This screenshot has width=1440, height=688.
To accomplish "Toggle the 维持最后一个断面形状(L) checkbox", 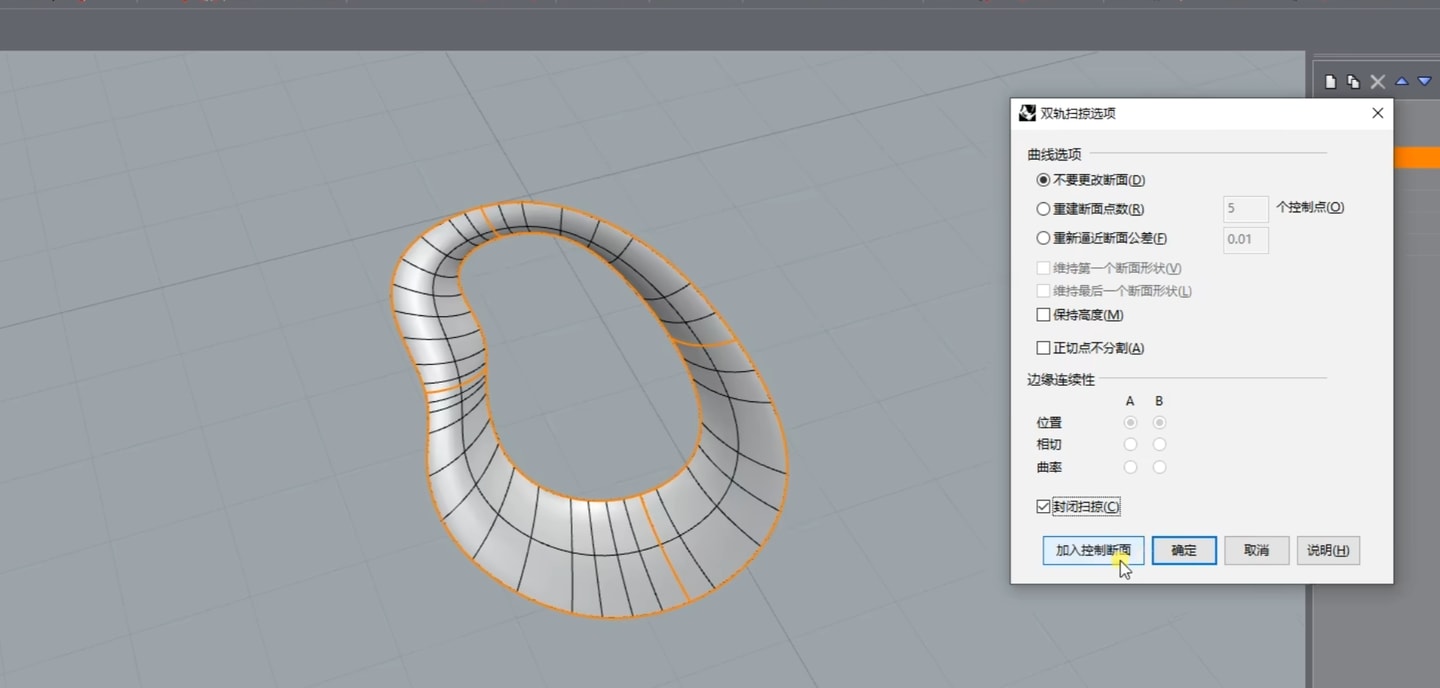I will 1043,291.
